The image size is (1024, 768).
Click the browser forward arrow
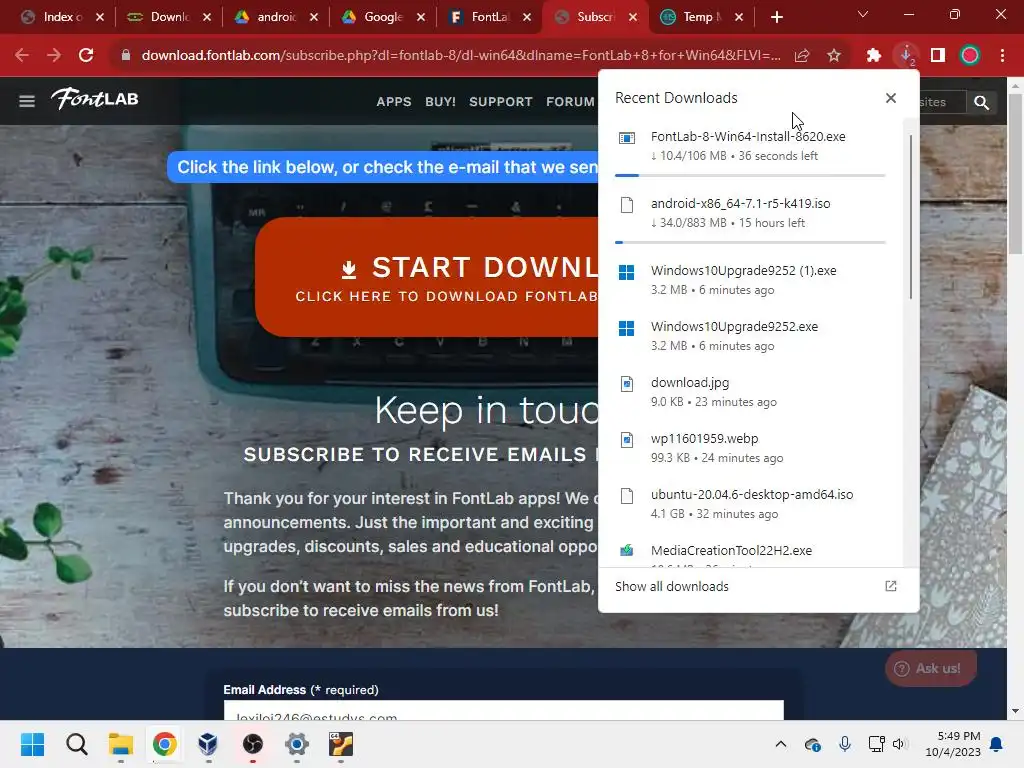(x=54, y=56)
